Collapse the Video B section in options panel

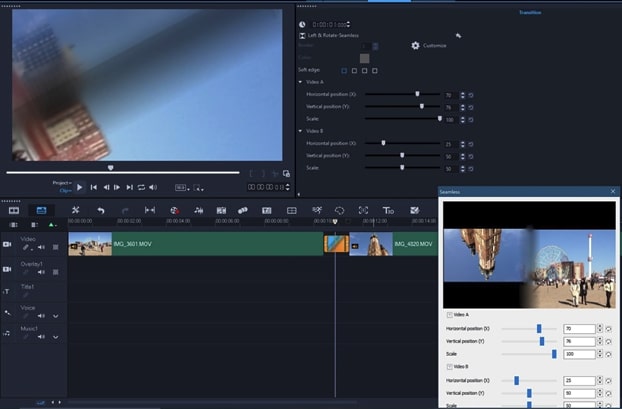300,131
